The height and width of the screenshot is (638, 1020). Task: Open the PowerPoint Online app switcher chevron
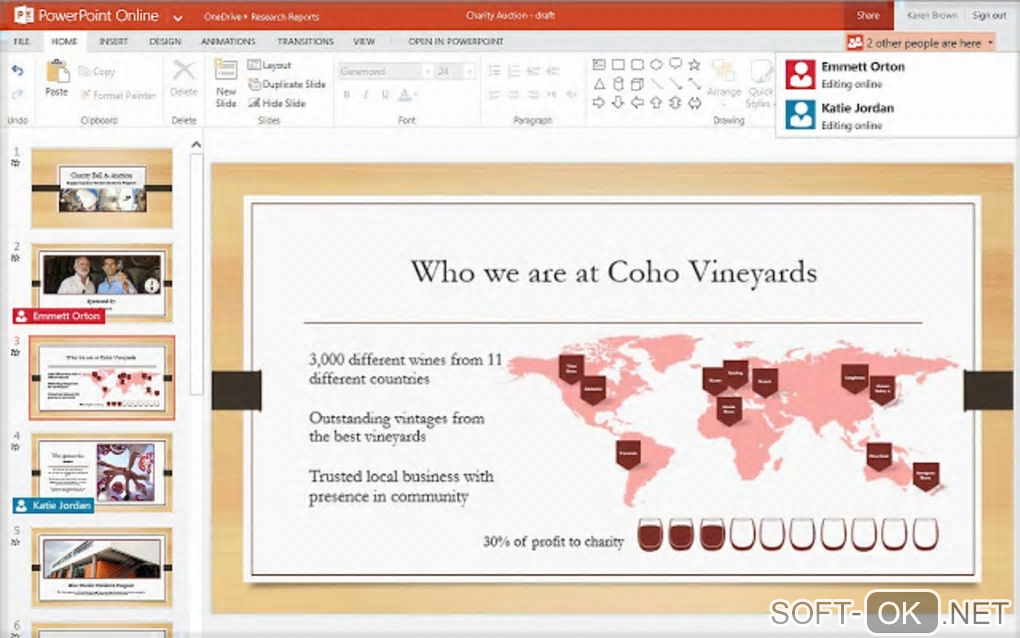177,18
